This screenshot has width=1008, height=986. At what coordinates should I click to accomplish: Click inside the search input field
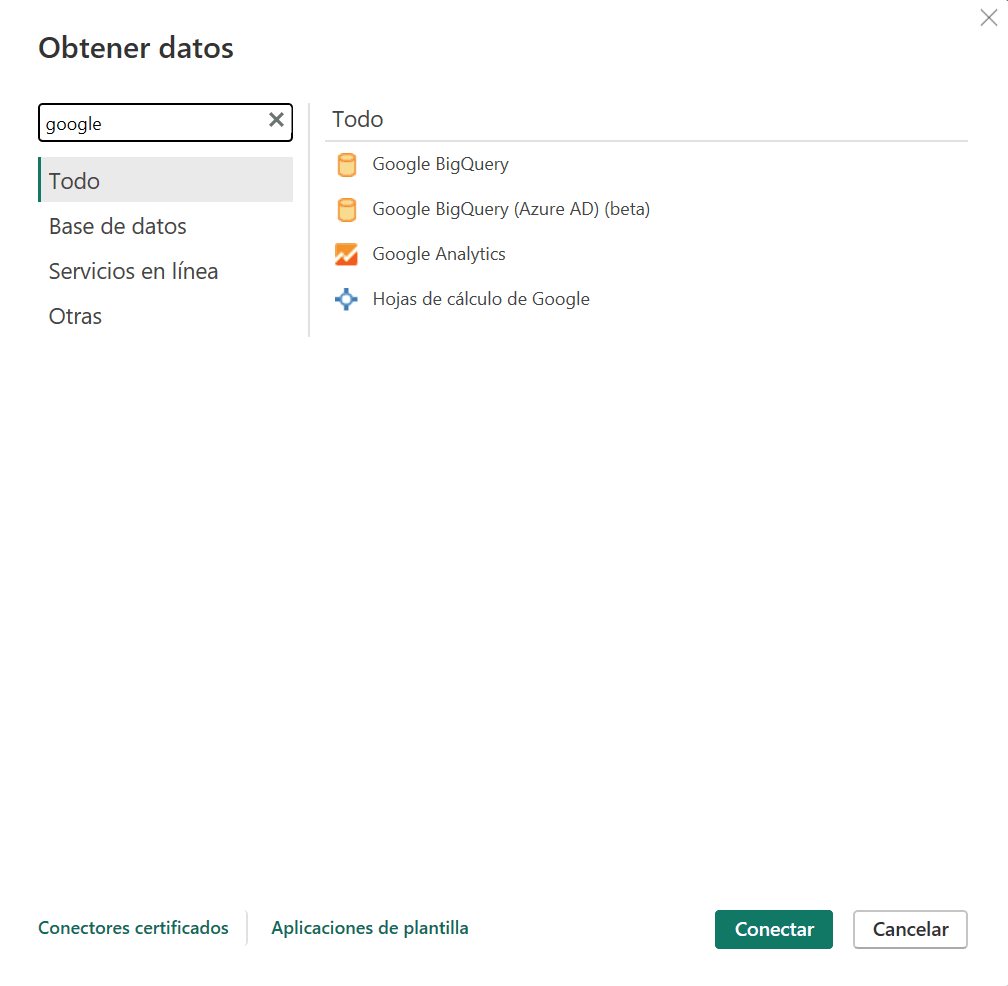pyautogui.click(x=150, y=122)
